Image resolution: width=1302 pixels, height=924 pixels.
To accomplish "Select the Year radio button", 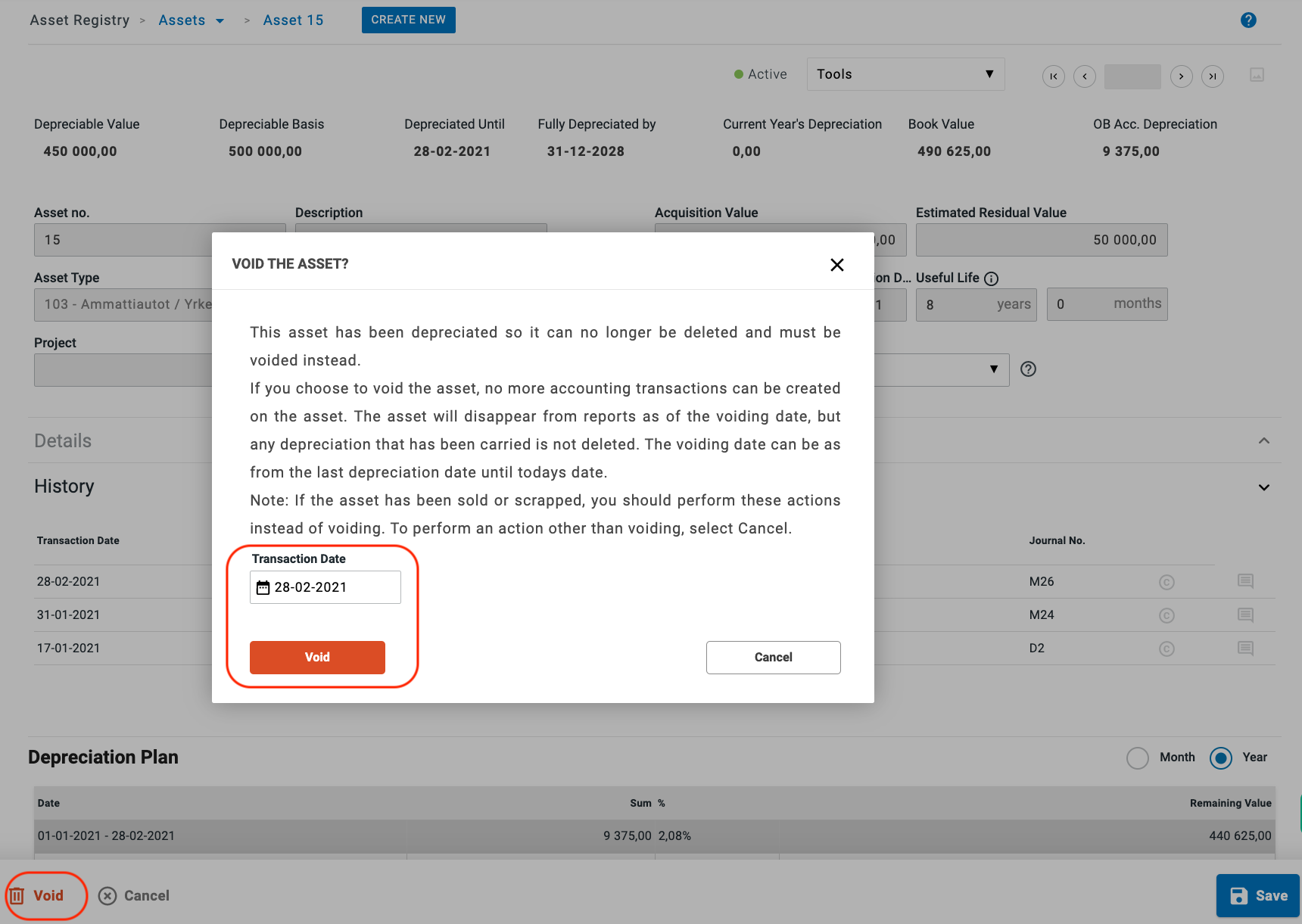I will click(1220, 758).
